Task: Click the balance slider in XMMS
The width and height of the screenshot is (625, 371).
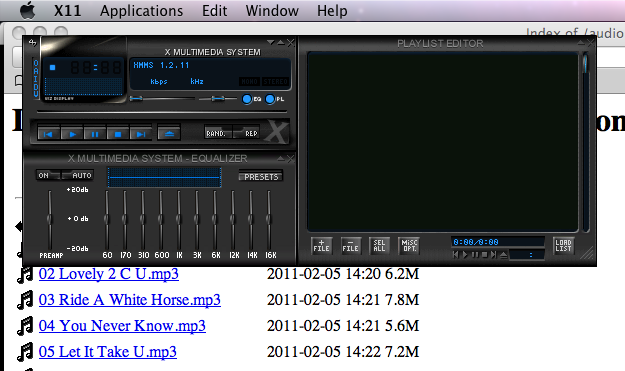Action: coord(218,98)
